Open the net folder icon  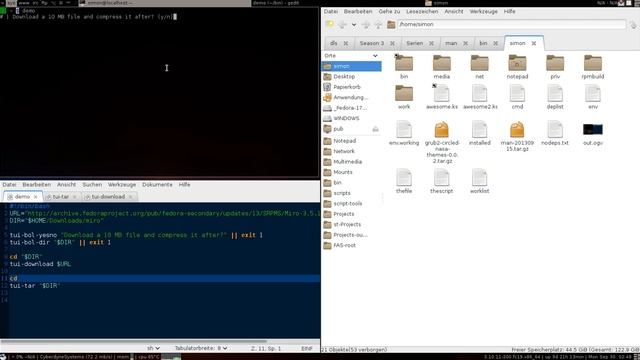(479, 64)
